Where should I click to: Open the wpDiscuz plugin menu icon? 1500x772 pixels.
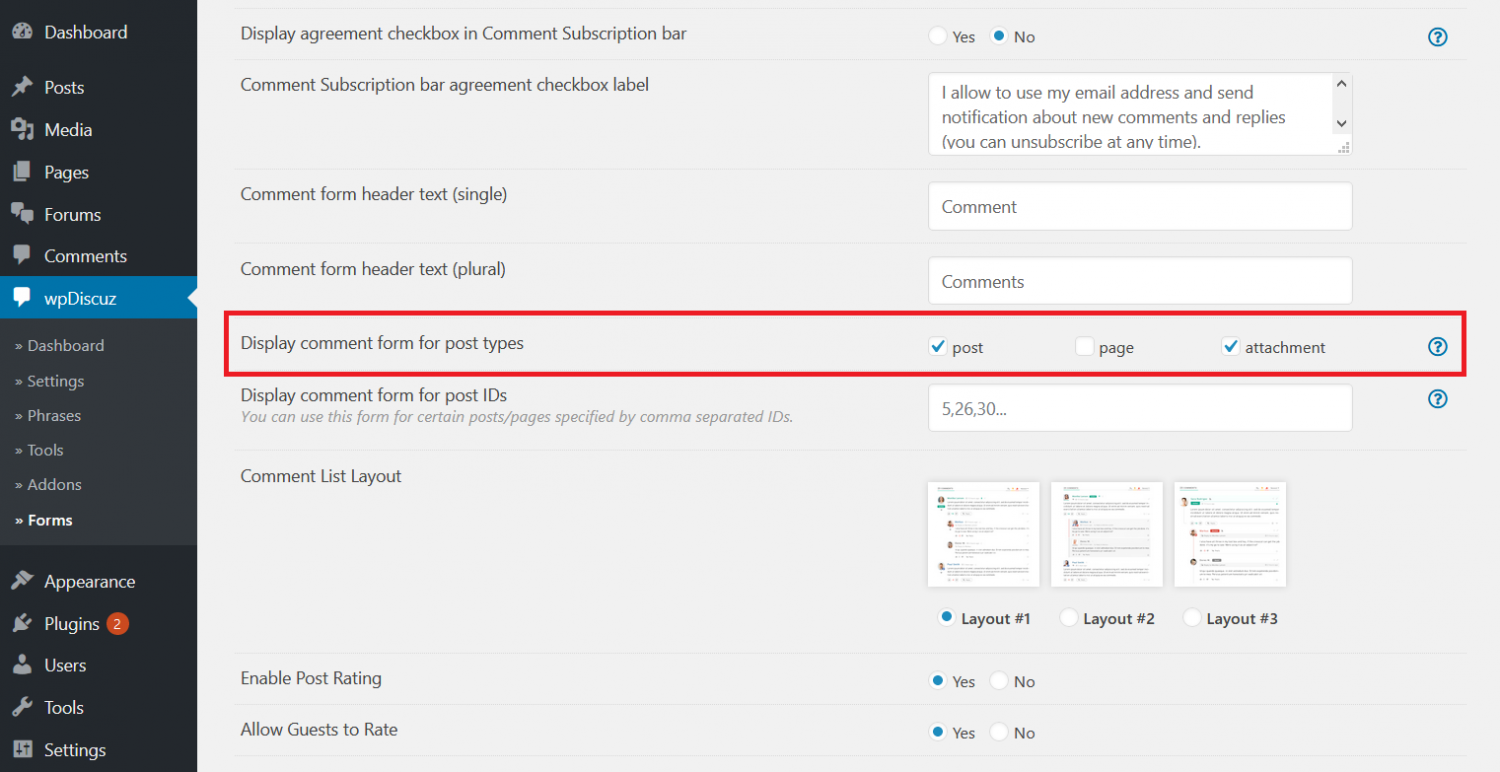point(24,297)
